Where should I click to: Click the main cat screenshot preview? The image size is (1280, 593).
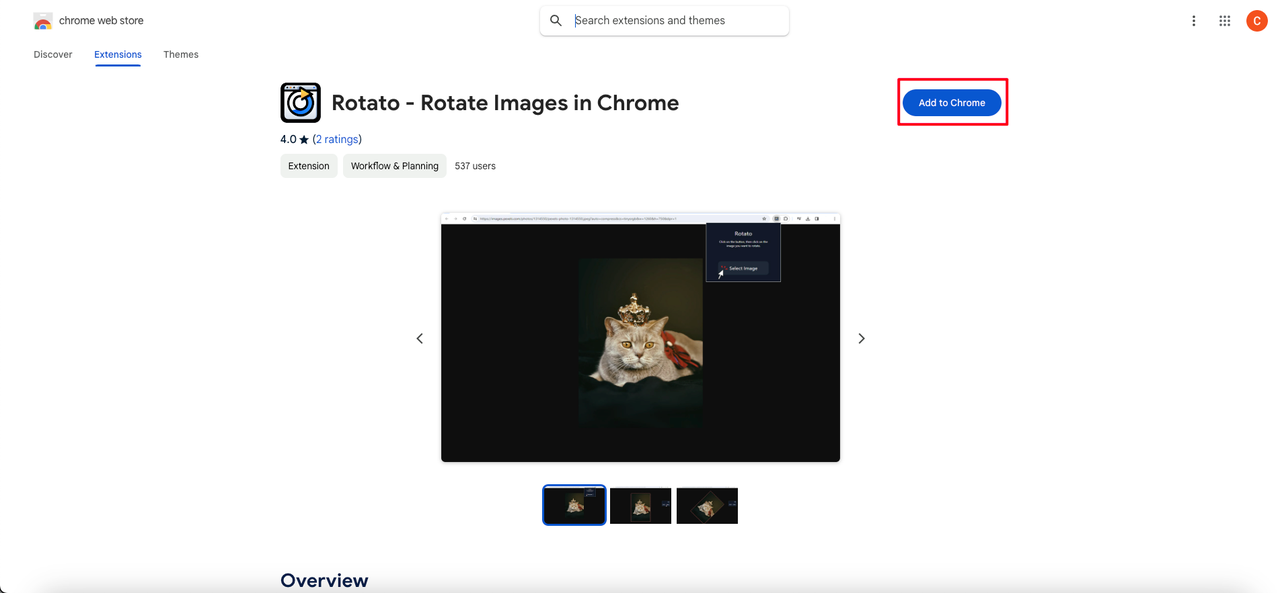coord(640,338)
